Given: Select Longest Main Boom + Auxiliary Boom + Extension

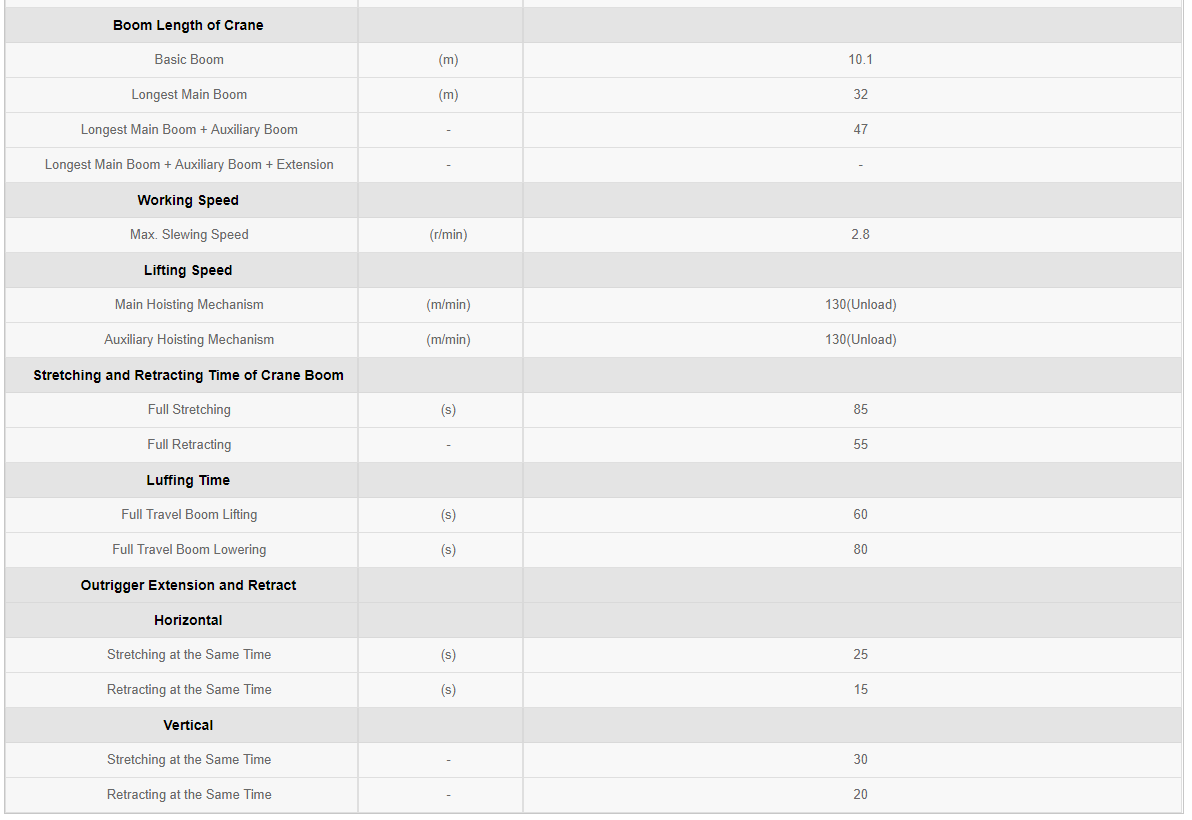Looking at the screenshot, I should tap(189, 164).
